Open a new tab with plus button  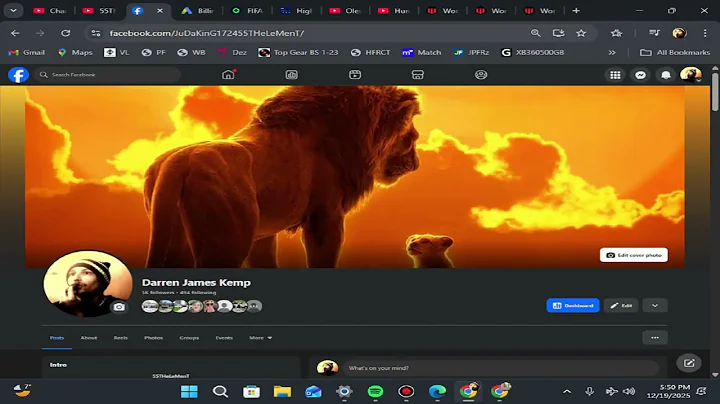(576, 11)
